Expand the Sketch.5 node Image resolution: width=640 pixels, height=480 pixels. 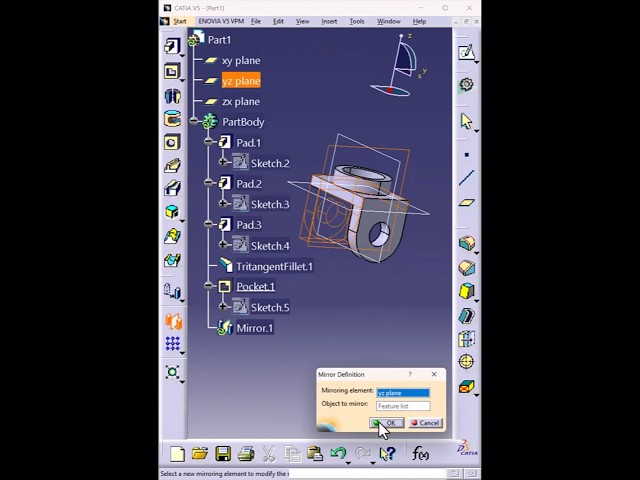coord(223,306)
